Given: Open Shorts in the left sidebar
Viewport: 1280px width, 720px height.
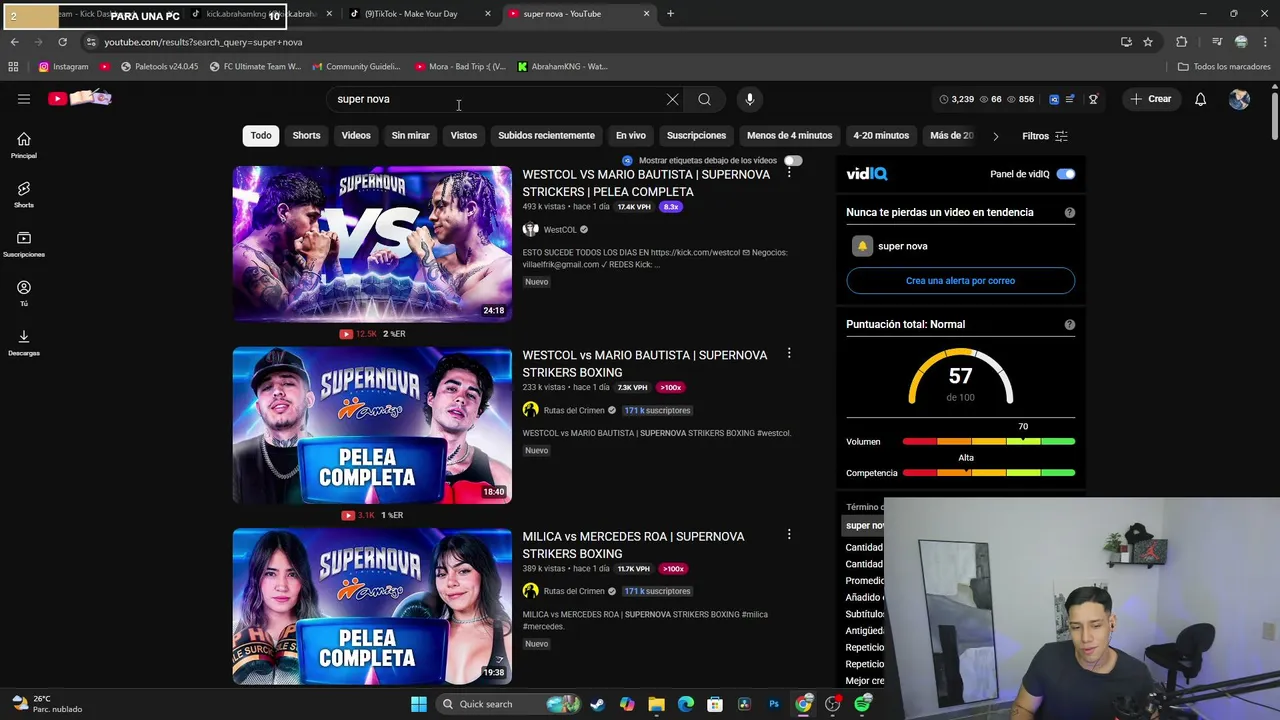Looking at the screenshot, I should point(24,194).
